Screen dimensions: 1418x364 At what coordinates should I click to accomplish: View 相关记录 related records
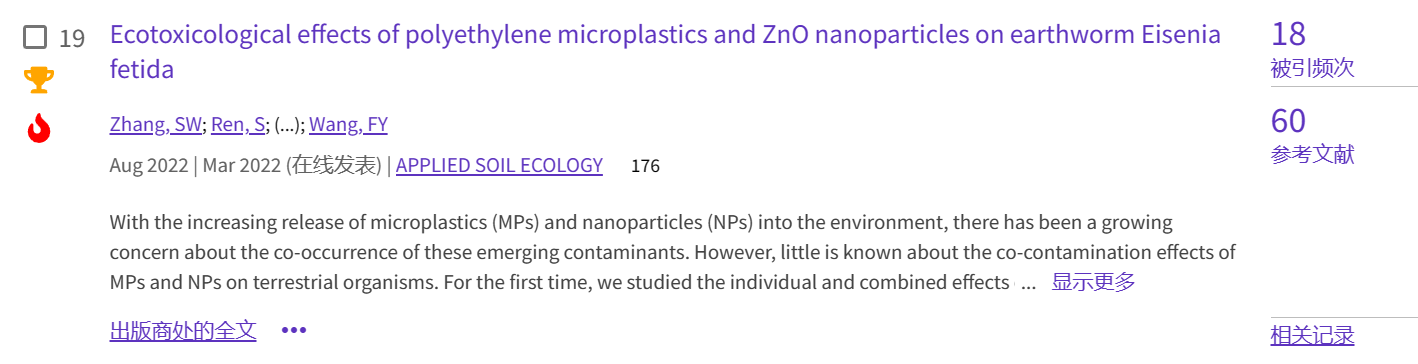tap(1312, 335)
